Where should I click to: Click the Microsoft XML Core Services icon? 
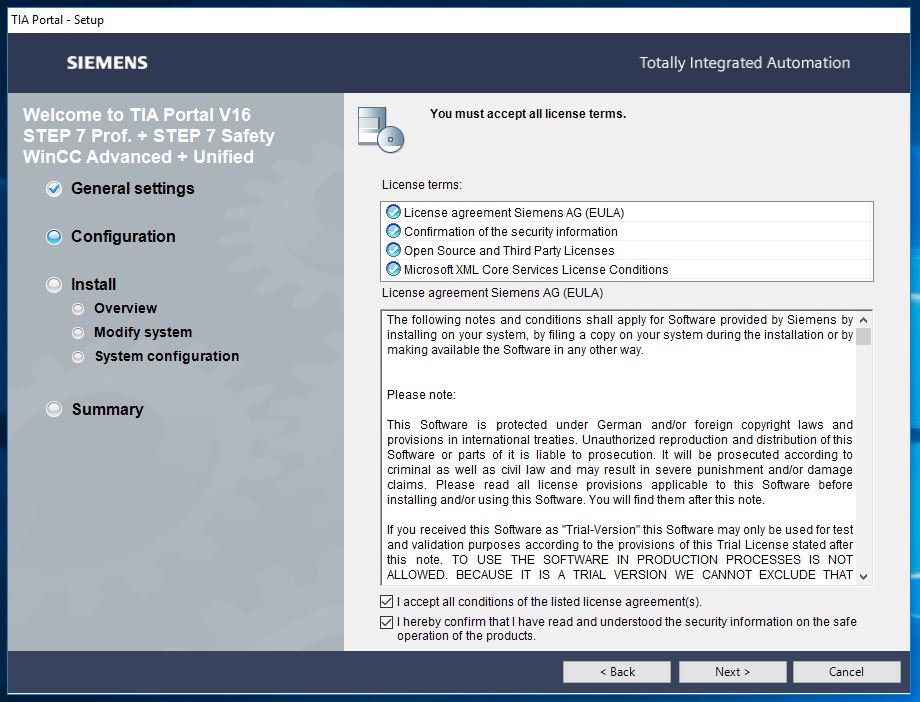(x=393, y=269)
